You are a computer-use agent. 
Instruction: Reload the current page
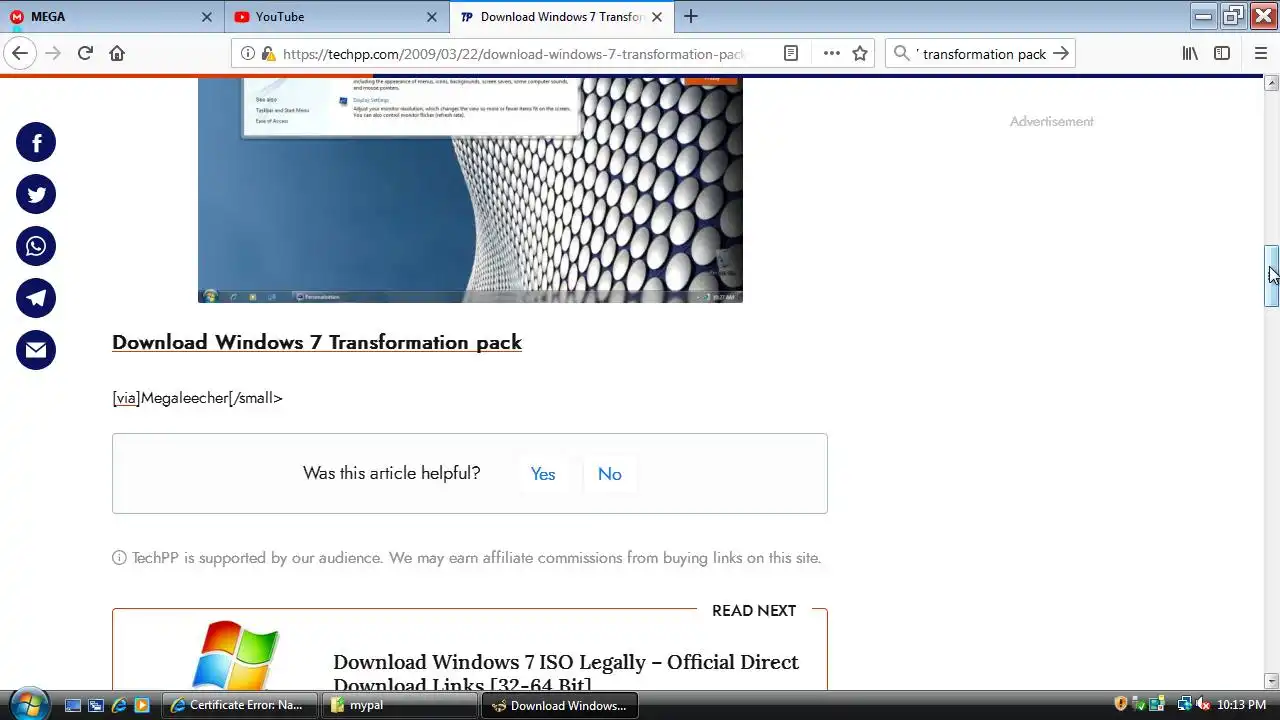85,54
